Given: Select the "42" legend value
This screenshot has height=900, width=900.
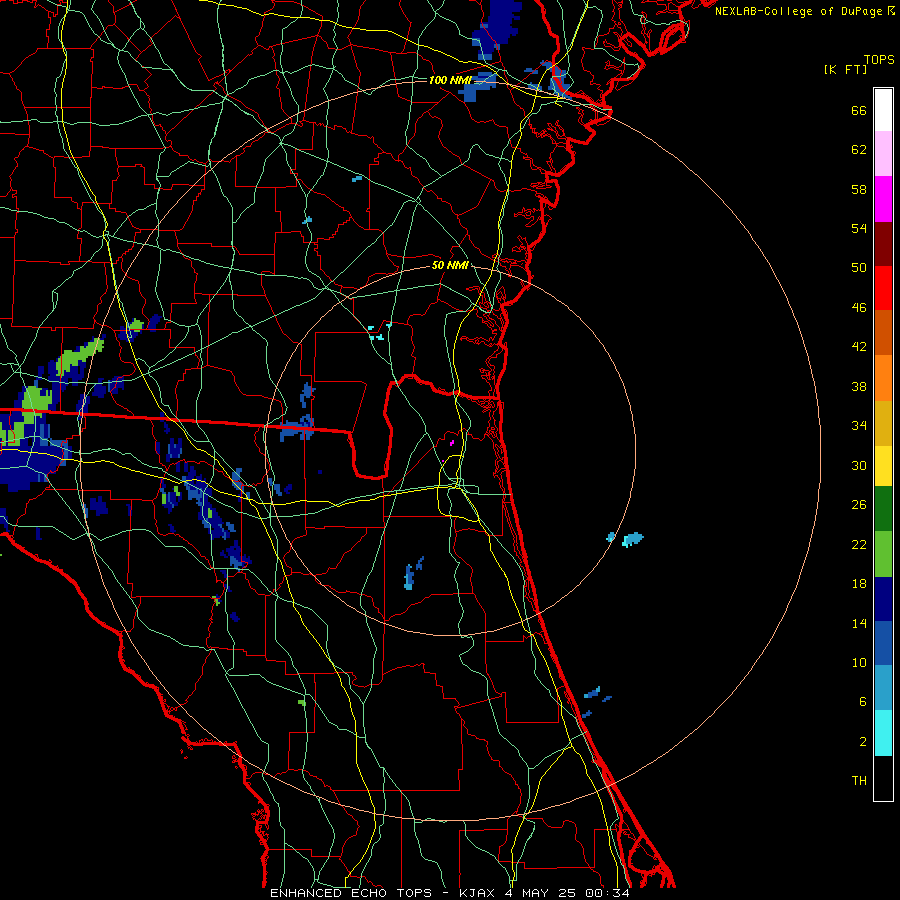Looking at the screenshot, I should click(x=859, y=347).
